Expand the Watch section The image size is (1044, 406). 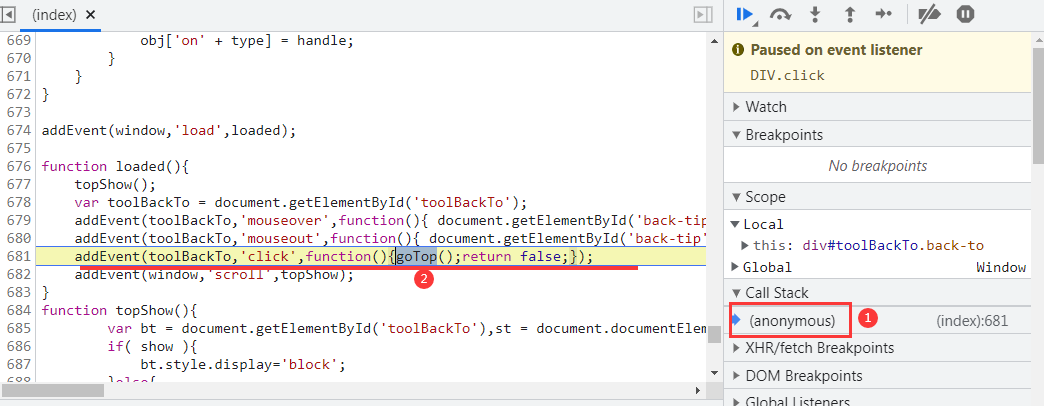(x=766, y=107)
